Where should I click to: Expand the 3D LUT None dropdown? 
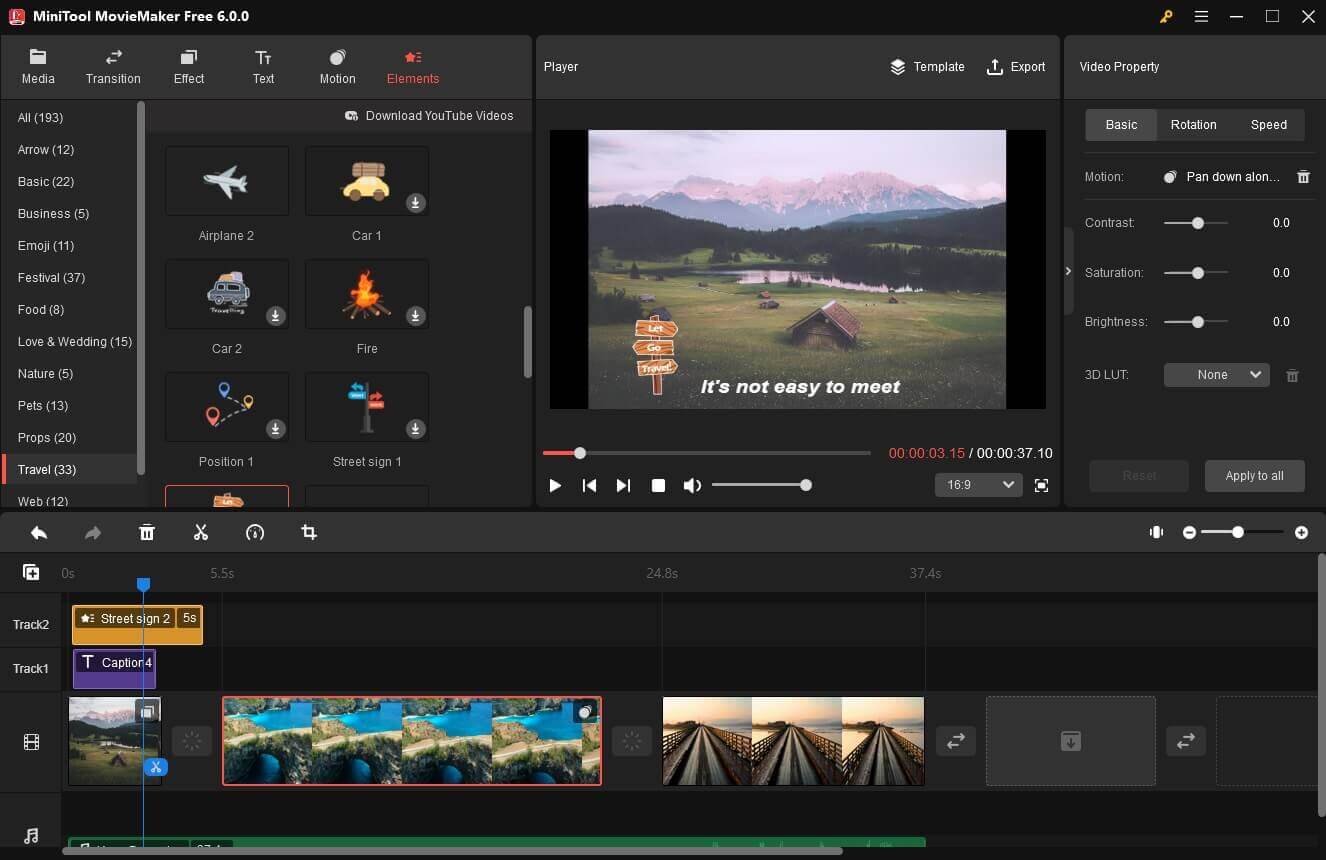click(1216, 375)
